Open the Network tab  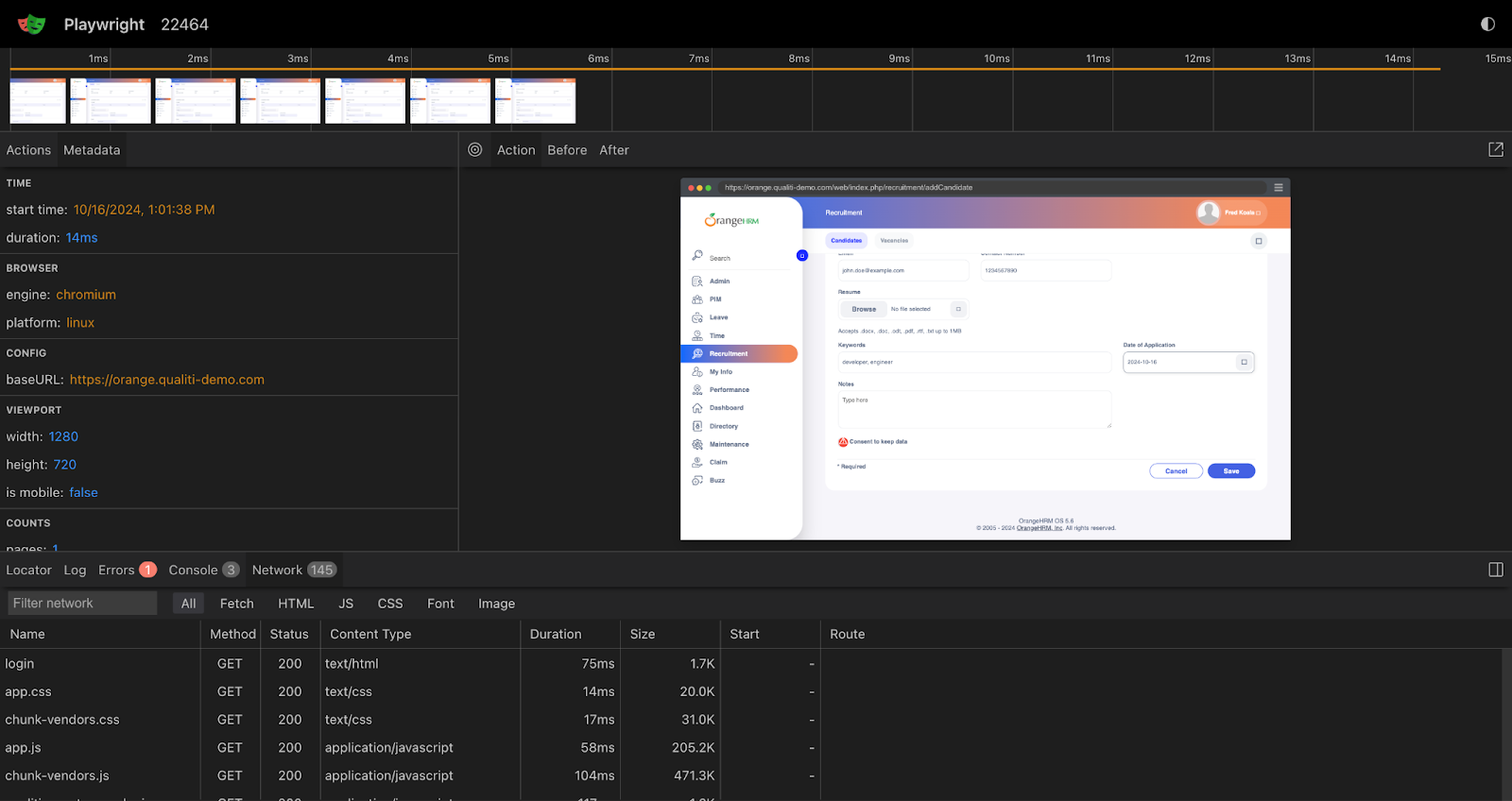tap(294, 571)
